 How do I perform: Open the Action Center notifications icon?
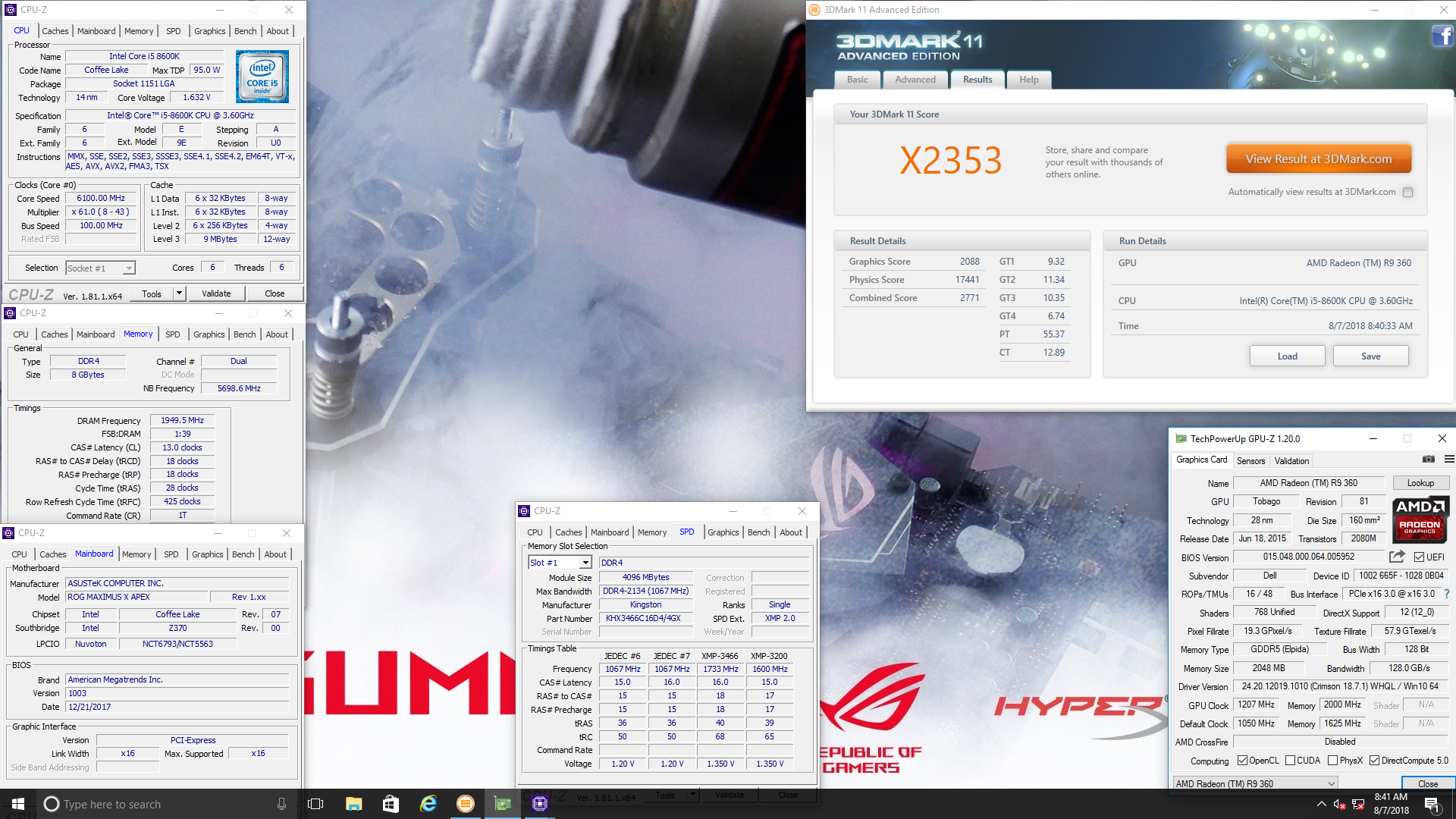[1432, 805]
